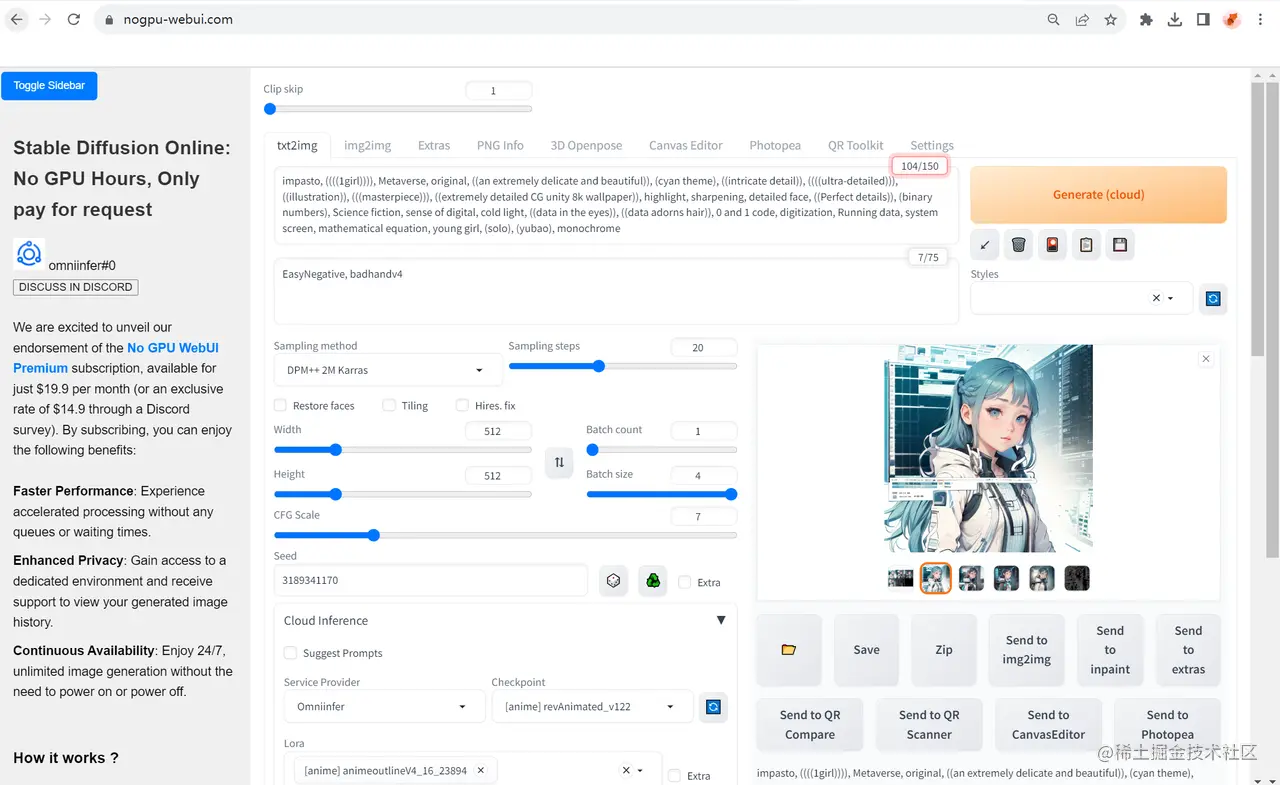This screenshot has width=1280, height=785.
Task: Enable the Tiling checkbox
Action: [389, 405]
